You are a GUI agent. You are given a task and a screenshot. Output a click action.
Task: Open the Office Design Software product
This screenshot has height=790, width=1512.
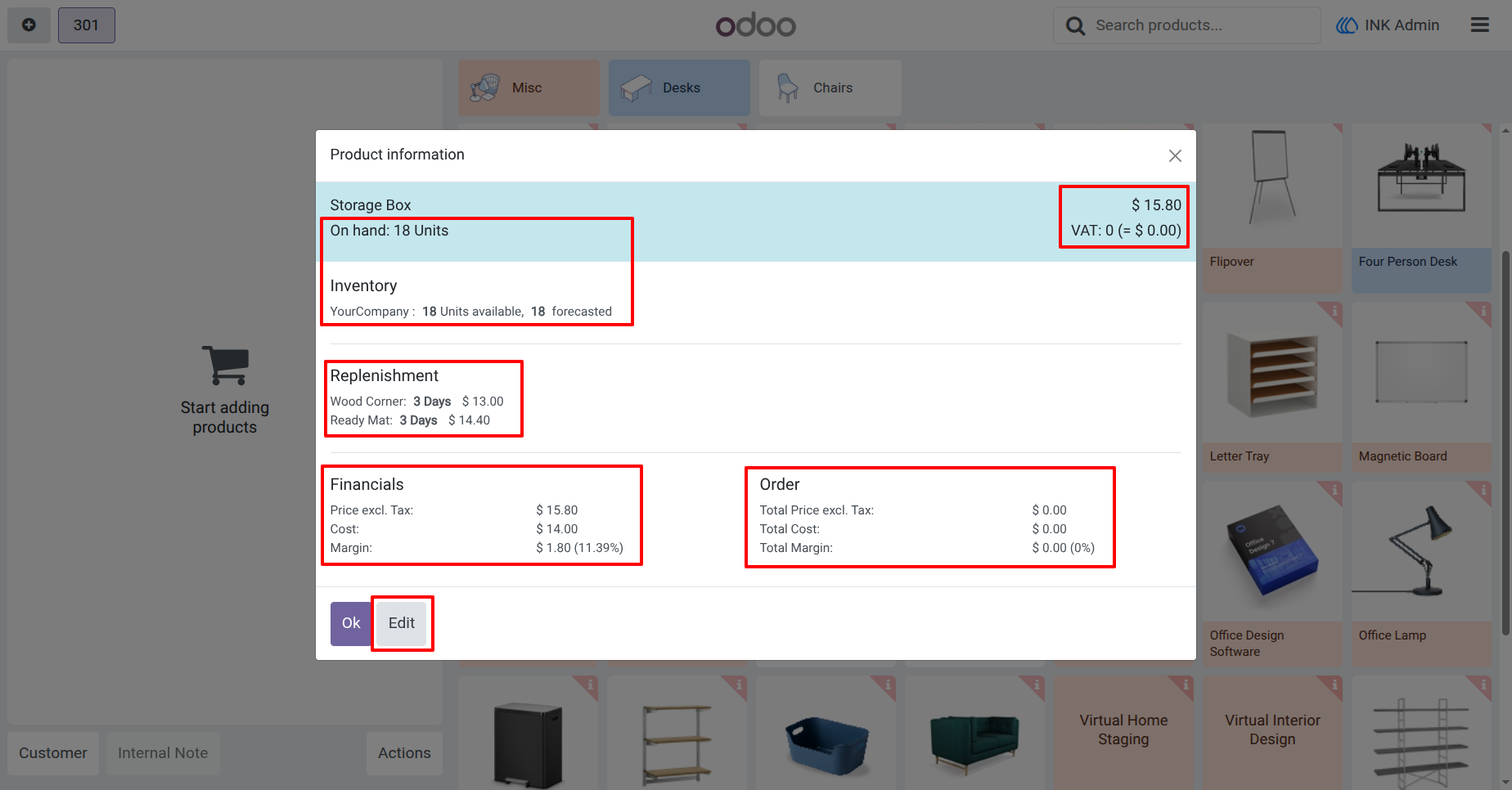pyautogui.click(x=1272, y=573)
